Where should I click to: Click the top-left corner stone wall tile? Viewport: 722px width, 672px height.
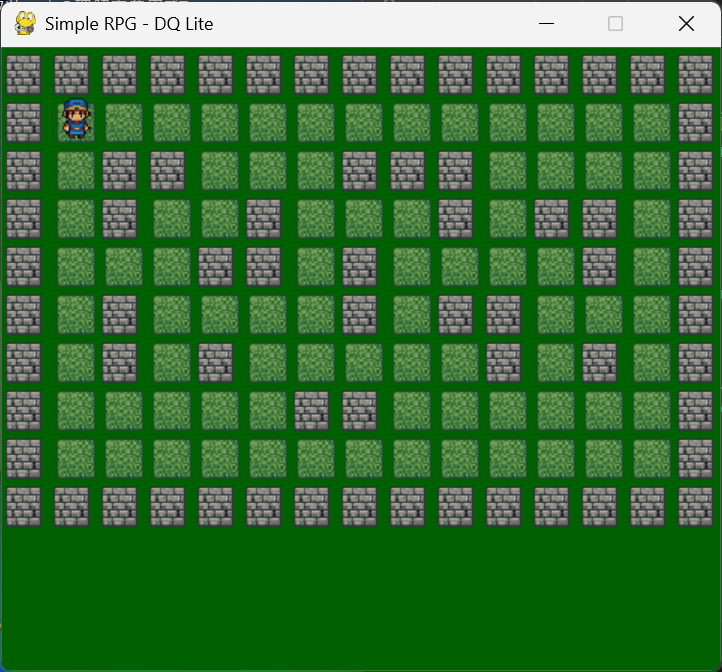(23, 74)
